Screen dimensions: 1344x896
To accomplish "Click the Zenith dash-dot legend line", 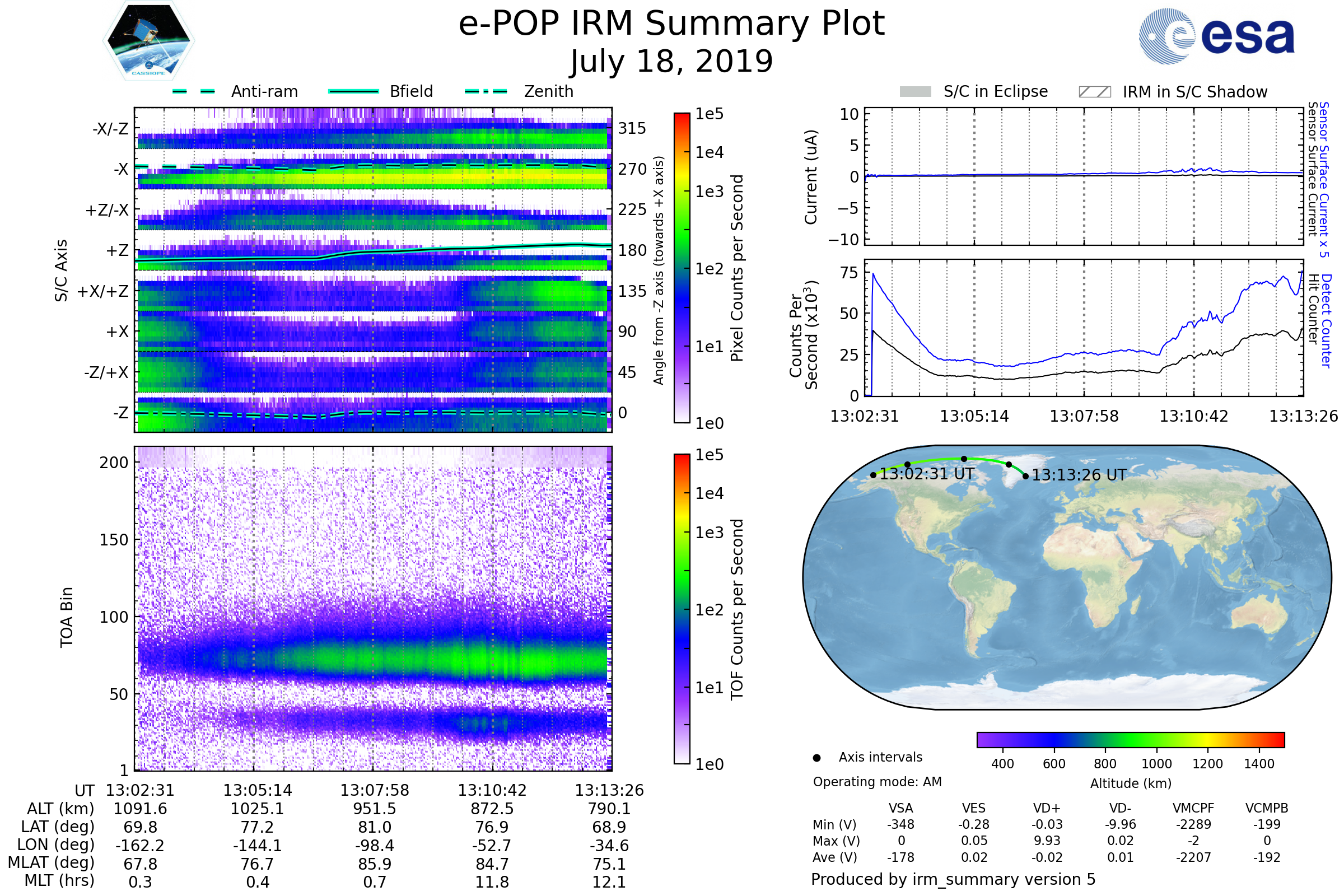I will pyautogui.click(x=486, y=91).
